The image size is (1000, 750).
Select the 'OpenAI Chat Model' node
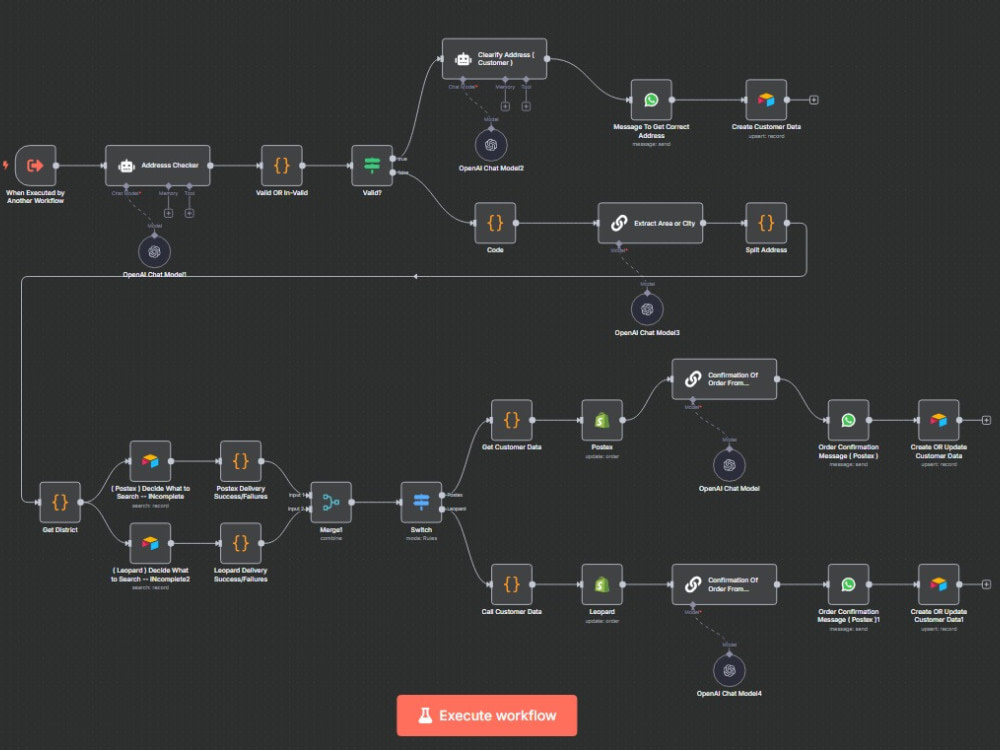click(730, 466)
